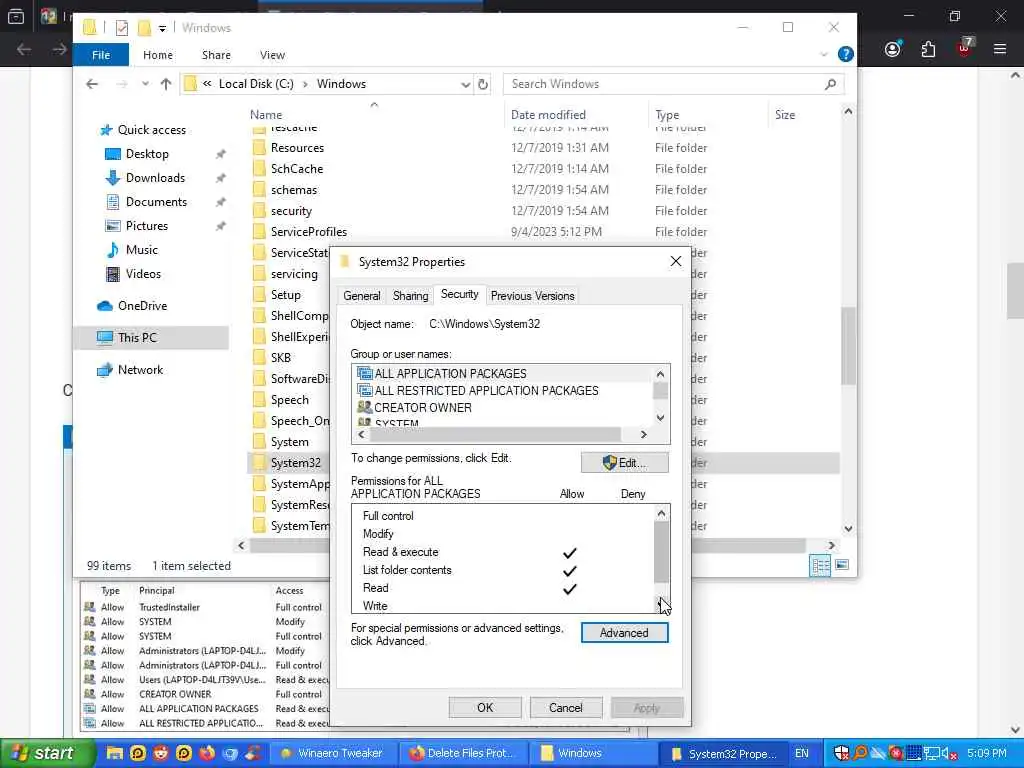Click Cancel in System32 Properties

566,708
